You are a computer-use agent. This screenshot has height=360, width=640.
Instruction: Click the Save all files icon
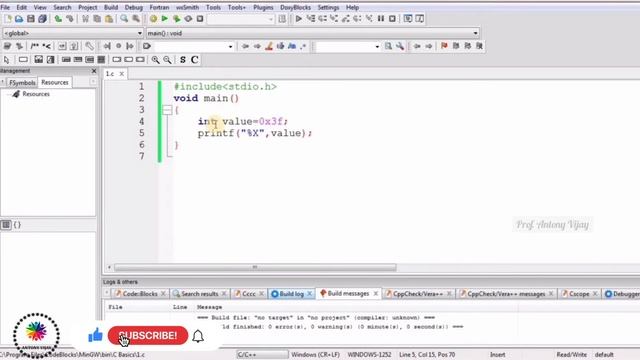click(42, 19)
